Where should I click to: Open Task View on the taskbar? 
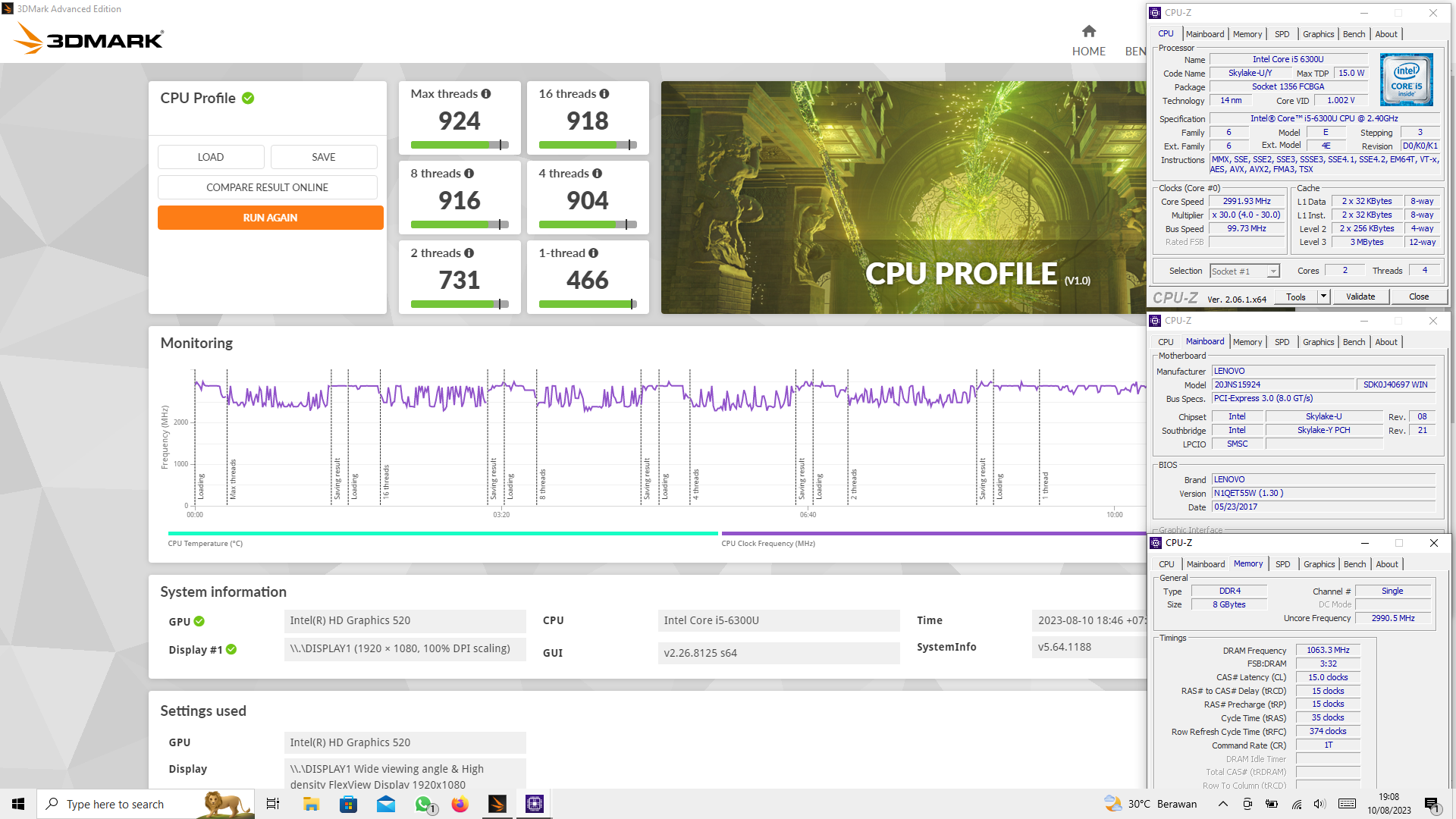click(x=273, y=804)
